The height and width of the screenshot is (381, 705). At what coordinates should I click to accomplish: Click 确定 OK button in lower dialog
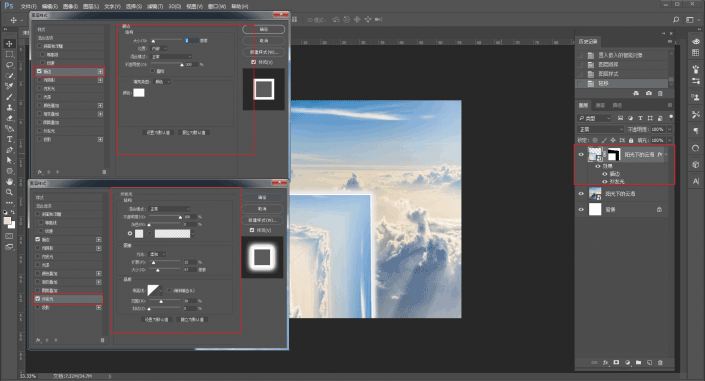[263, 197]
